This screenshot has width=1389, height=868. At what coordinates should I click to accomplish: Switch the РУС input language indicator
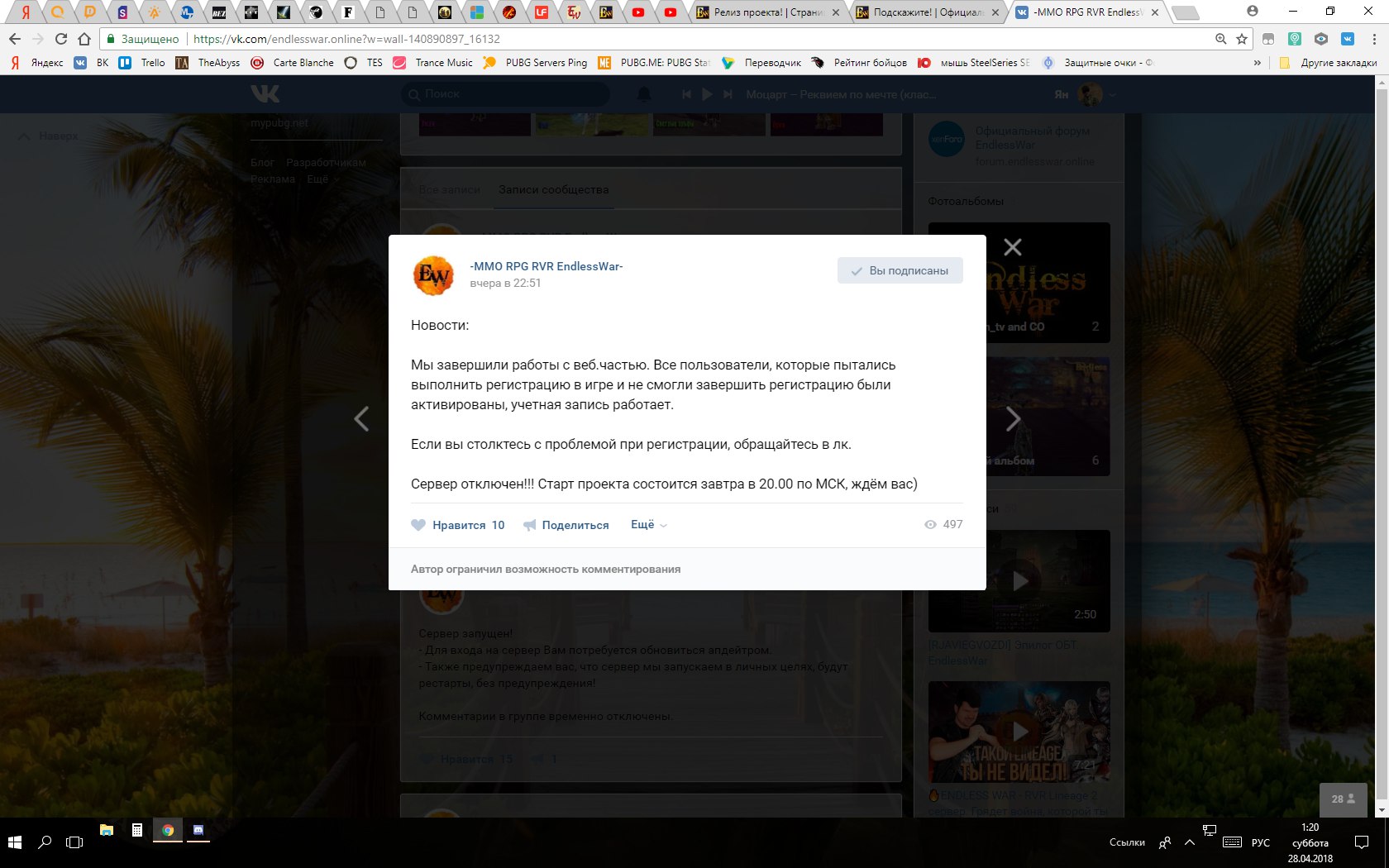(x=1261, y=842)
